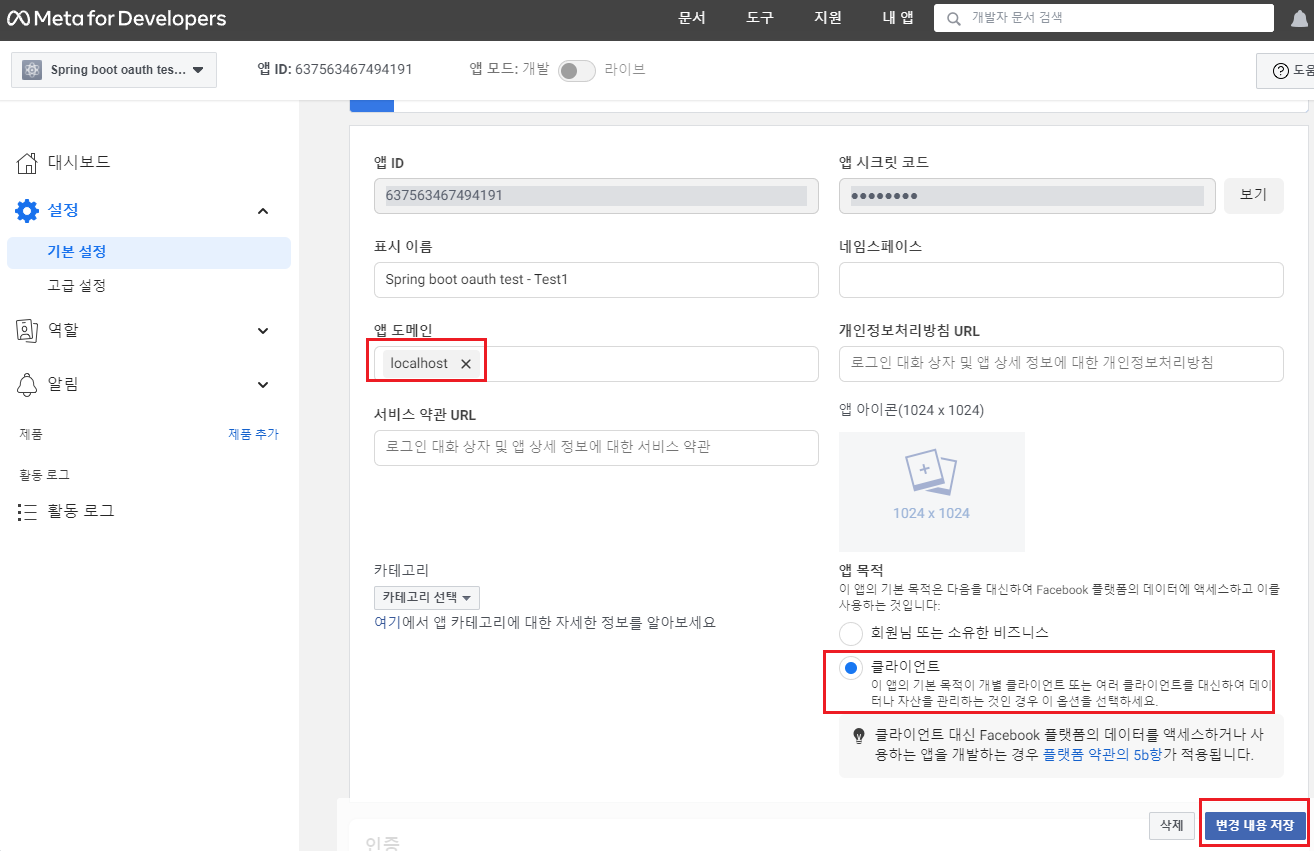
Task: Click the 네임스페이스 input field
Action: pos(1061,280)
